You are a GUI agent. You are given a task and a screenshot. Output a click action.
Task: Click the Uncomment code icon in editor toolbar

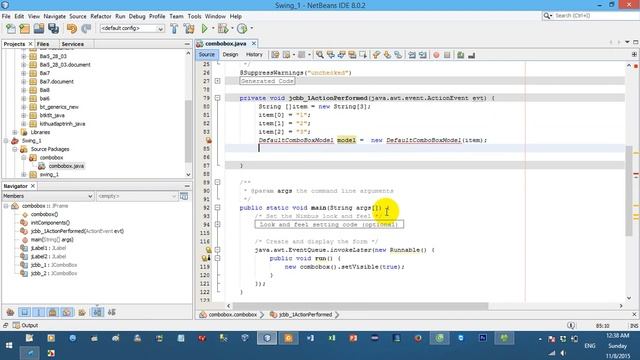tap(471, 55)
